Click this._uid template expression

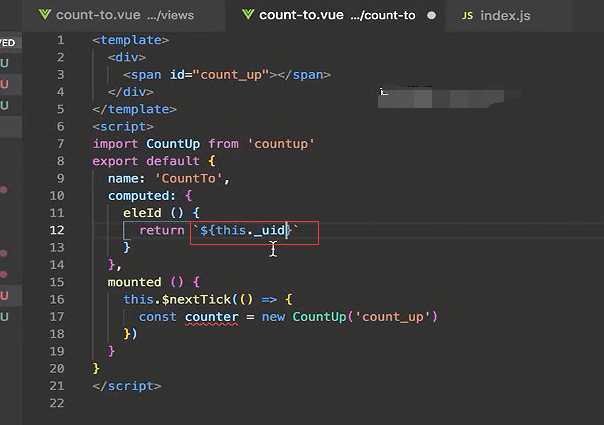tap(245, 230)
